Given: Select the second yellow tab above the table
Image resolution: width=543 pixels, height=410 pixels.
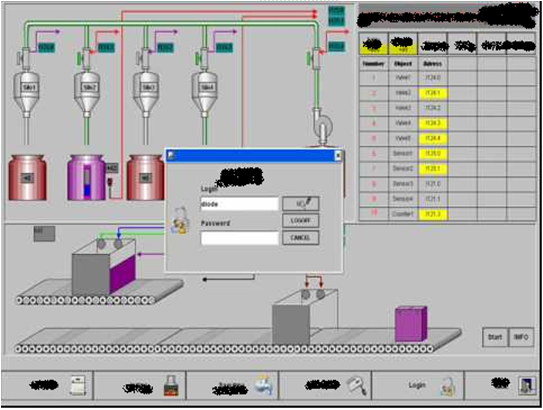Looking at the screenshot, I should point(403,44).
